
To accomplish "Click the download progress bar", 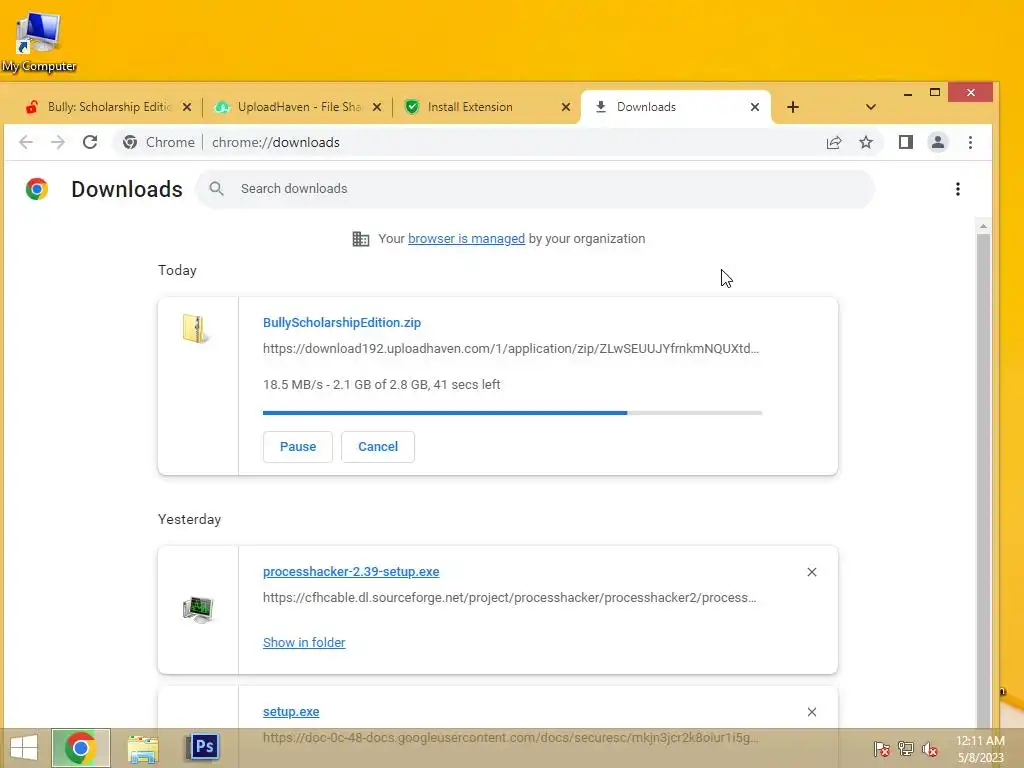I will click(512, 413).
